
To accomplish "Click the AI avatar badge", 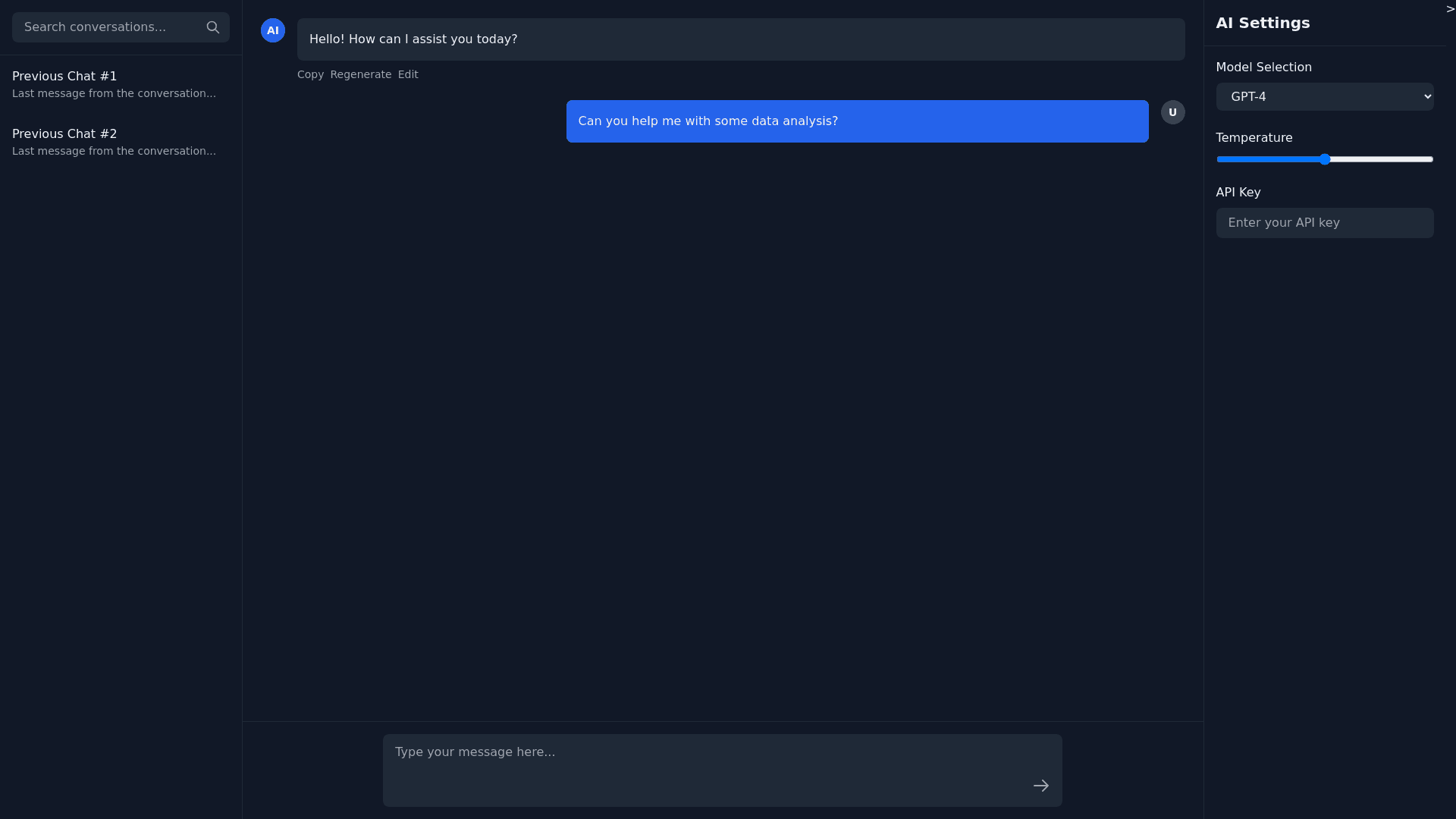I will click(x=273, y=30).
